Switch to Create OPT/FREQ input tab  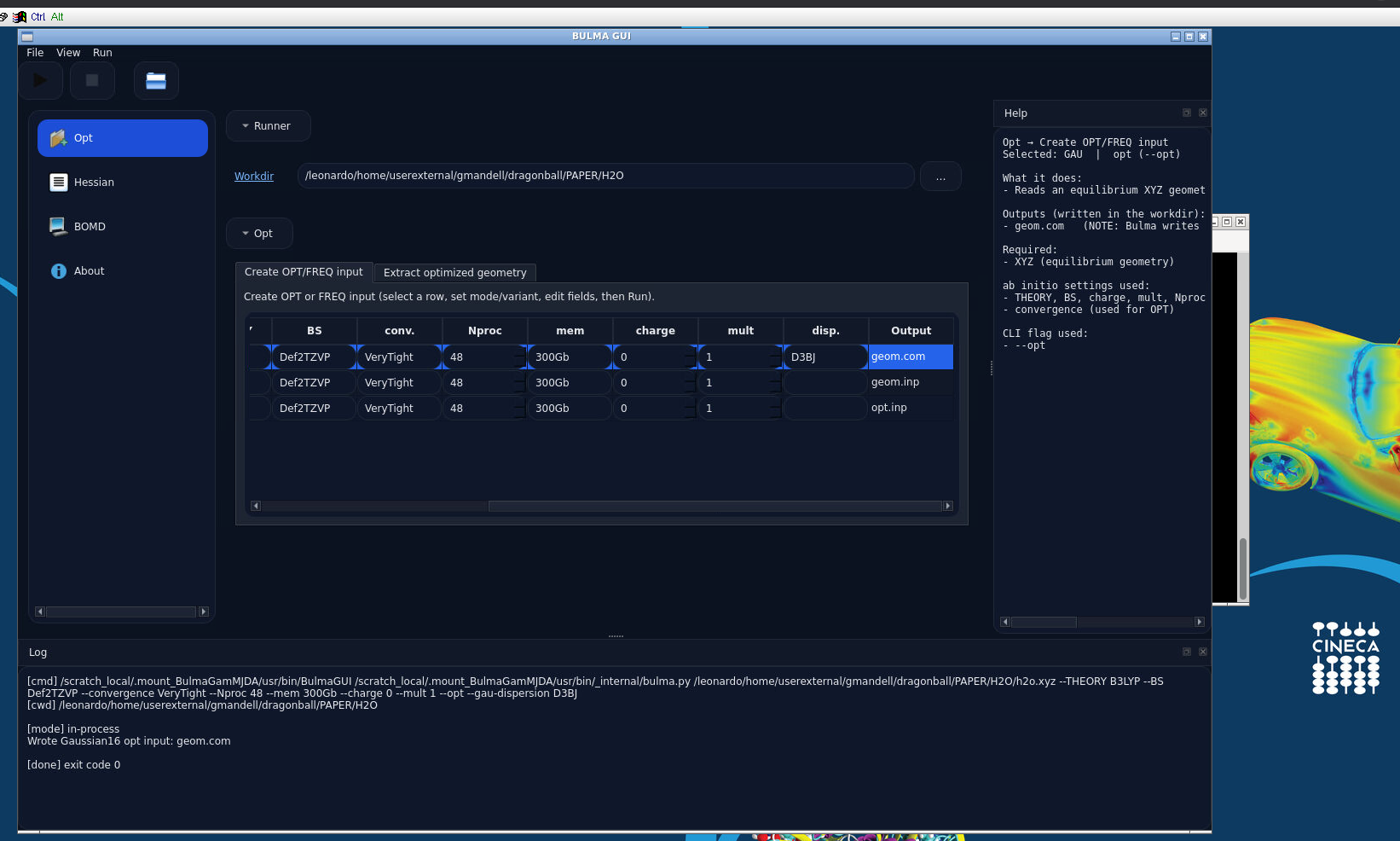click(304, 272)
